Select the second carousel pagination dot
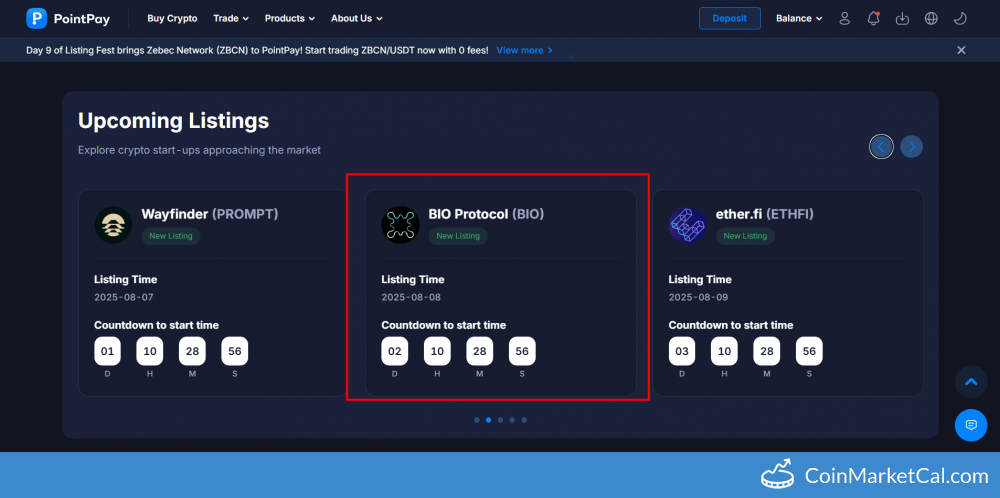This screenshot has width=1000, height=498. tap(489, 420)
